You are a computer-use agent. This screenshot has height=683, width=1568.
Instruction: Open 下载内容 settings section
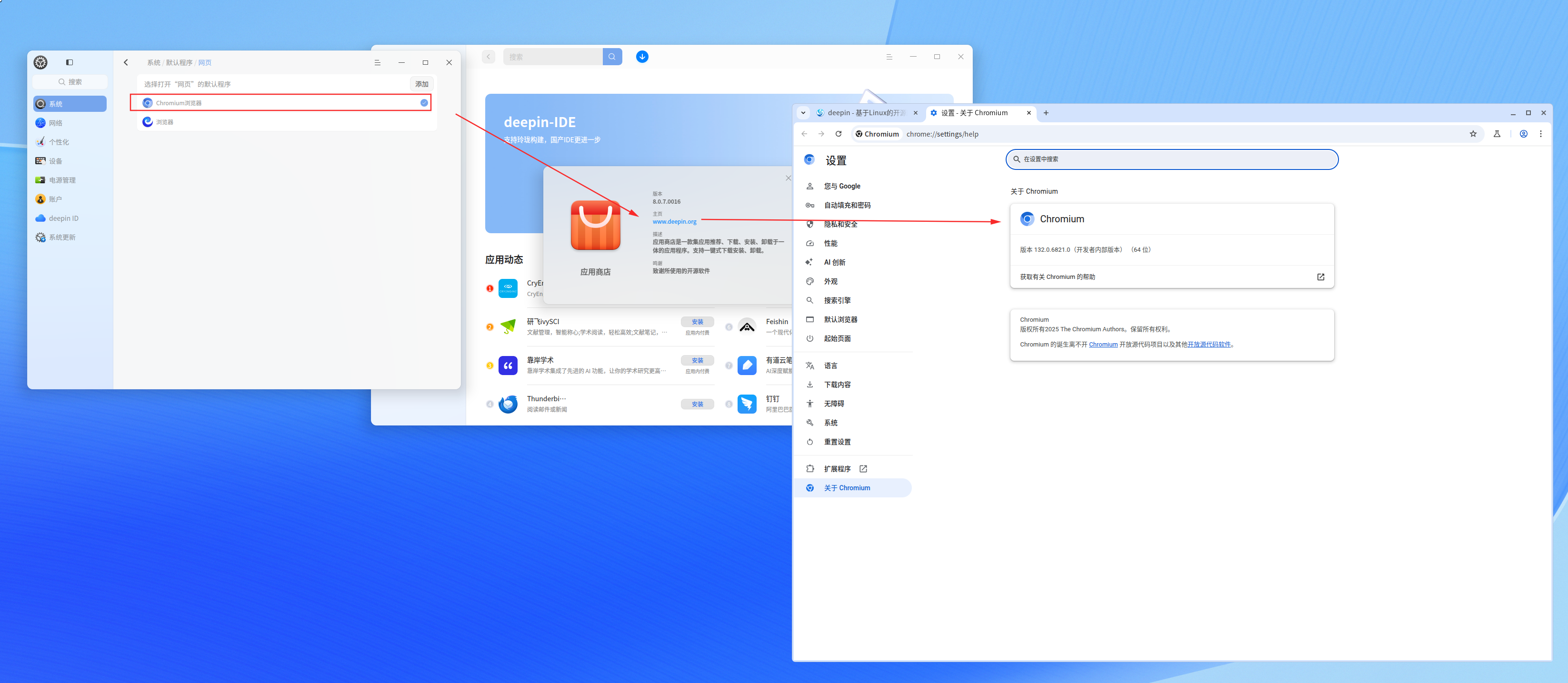[x=837, y=385]
